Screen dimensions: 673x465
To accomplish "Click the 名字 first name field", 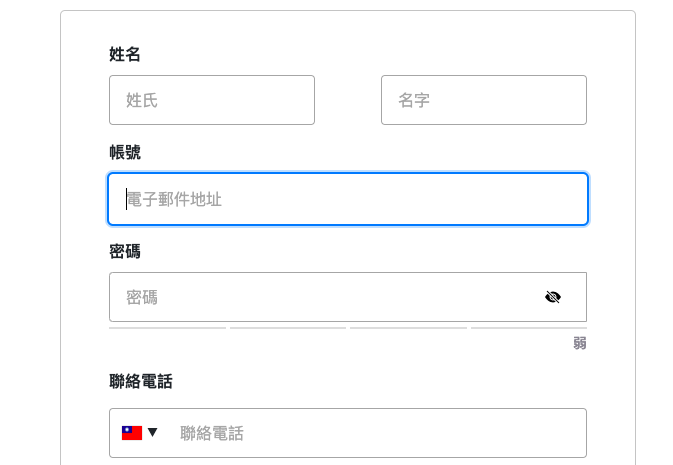I will (x=483, y=100).
